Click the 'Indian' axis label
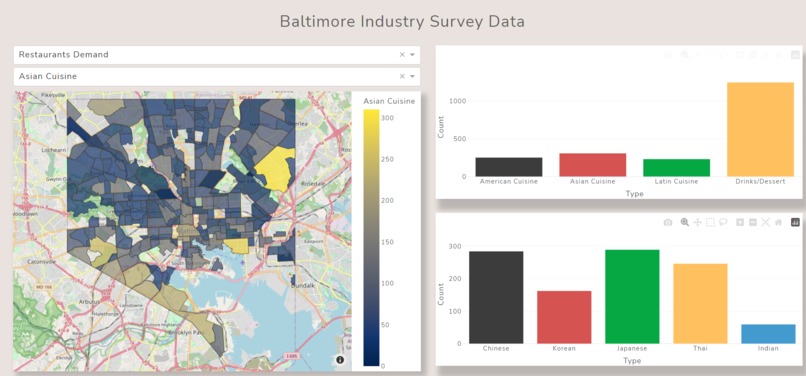Screen dimensions: 806x376 (768, 348)
